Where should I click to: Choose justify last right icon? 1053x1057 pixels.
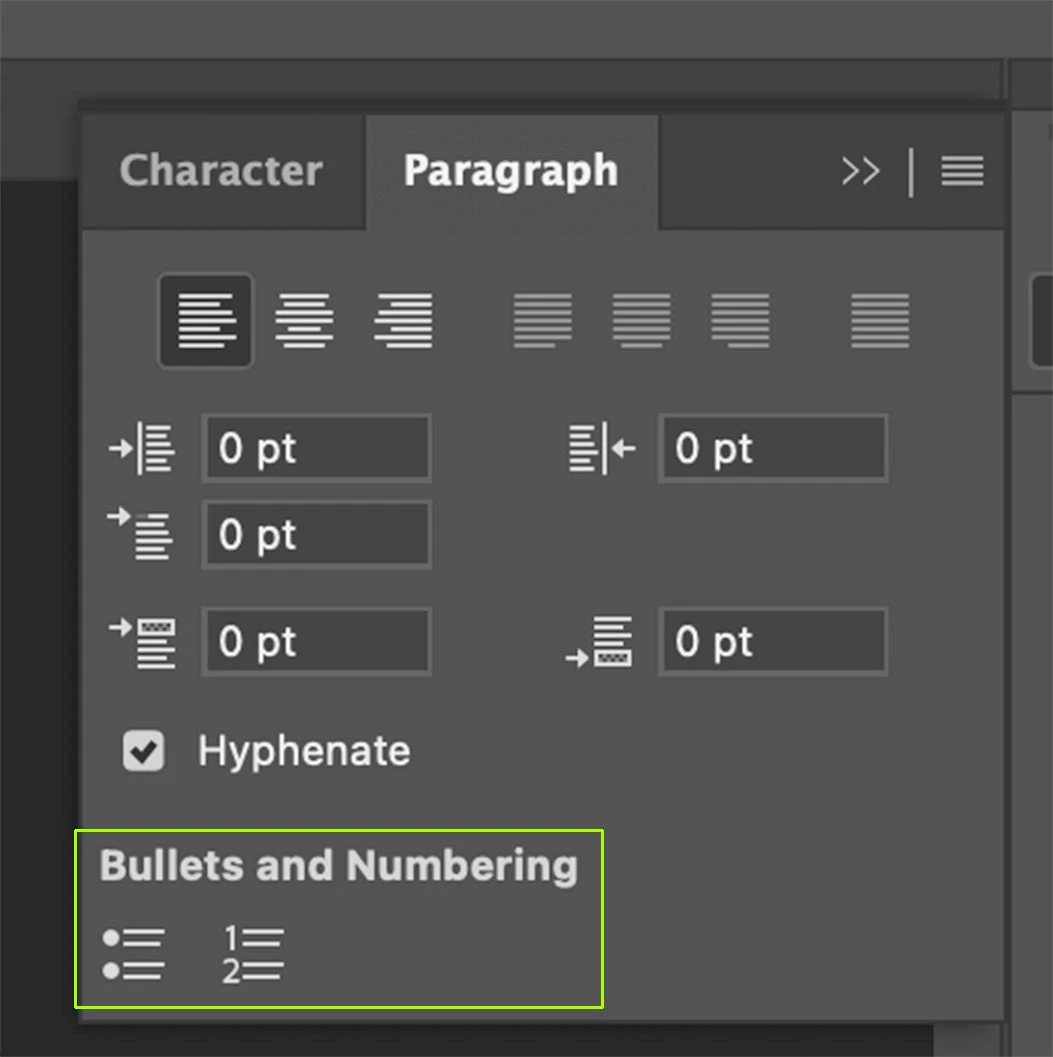tap(740, 321)
